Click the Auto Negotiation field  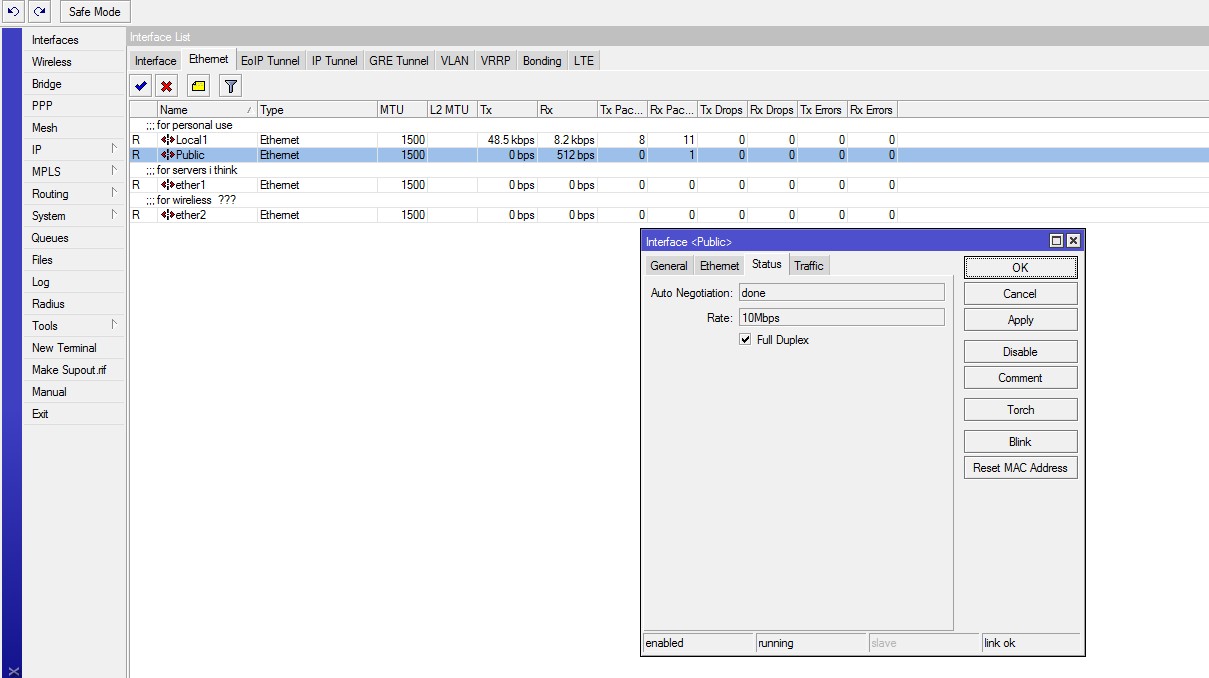pos(841,293)
